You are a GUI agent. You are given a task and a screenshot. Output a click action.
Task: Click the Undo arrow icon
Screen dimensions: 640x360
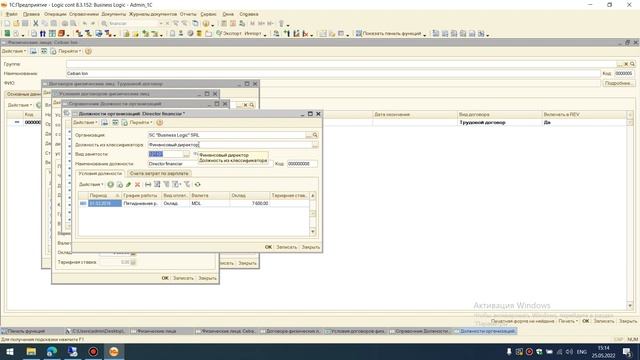point(84,24)
